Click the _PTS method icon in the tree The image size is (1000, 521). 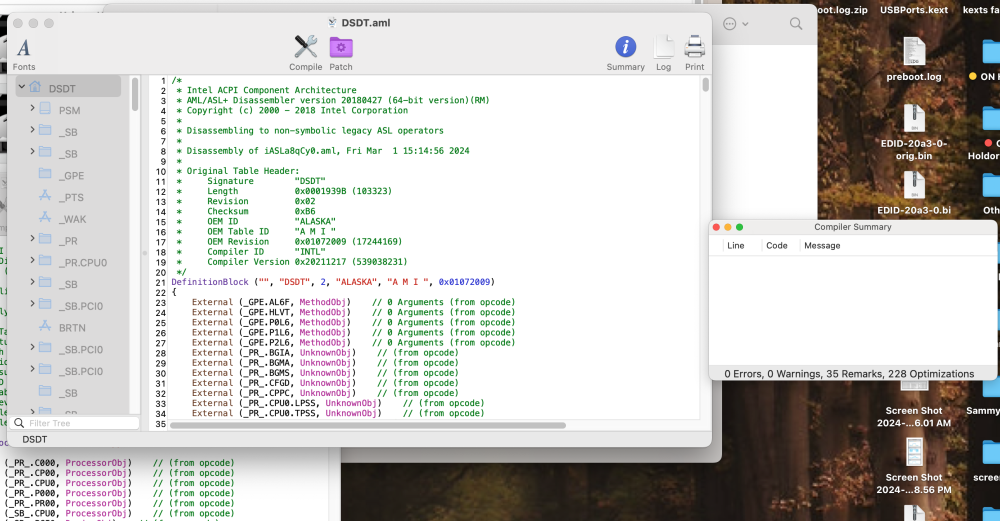click(x=45, y=196)
